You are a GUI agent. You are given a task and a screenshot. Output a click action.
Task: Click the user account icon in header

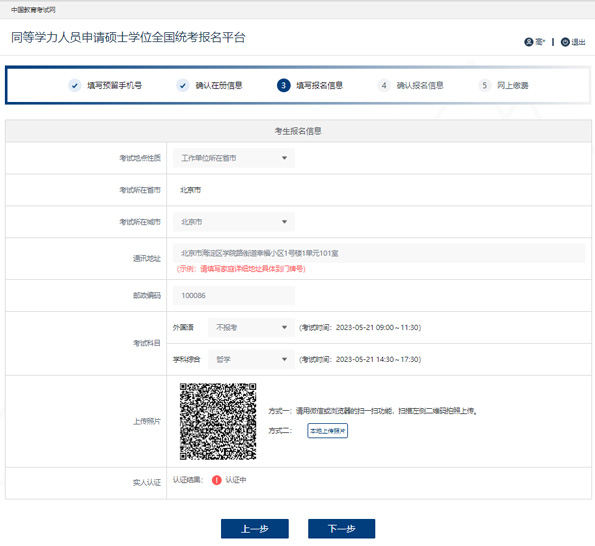click(x=529, y=42)
